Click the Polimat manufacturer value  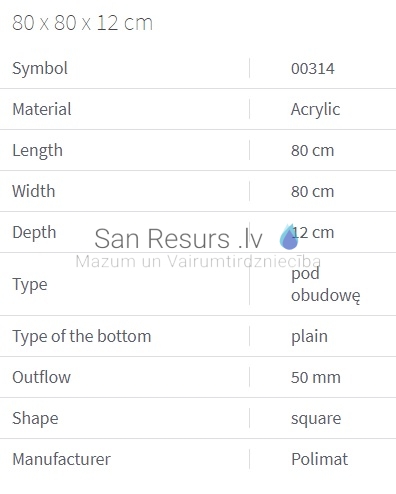pos(319,459)
